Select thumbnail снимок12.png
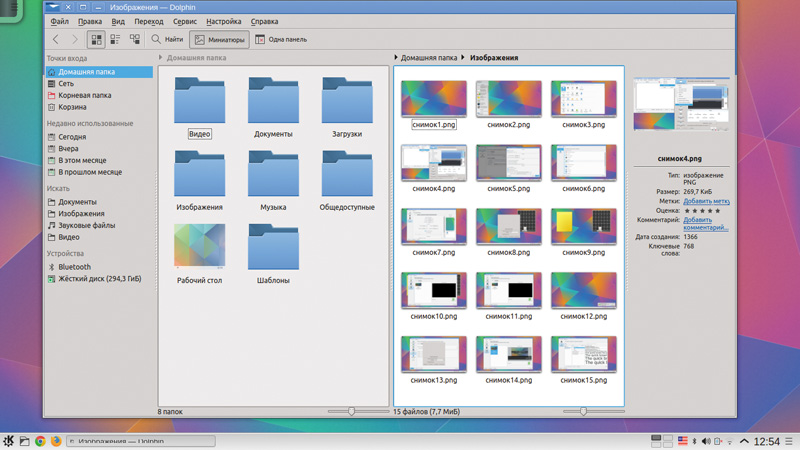Image resolution: width=800 pixels, height=450 pixels. pos(584,290)
